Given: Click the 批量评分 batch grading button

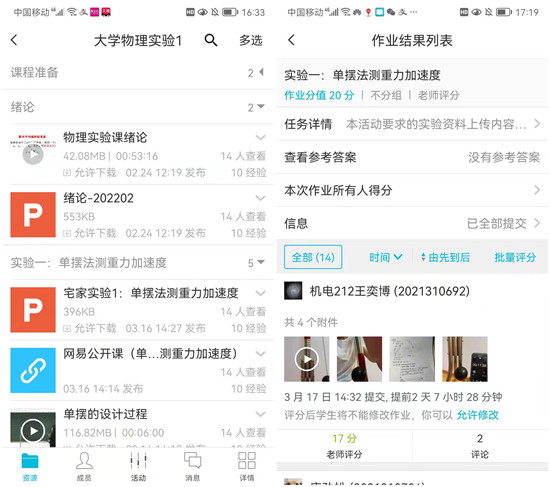Looking at the screenshot, I should tap(515, 257).
